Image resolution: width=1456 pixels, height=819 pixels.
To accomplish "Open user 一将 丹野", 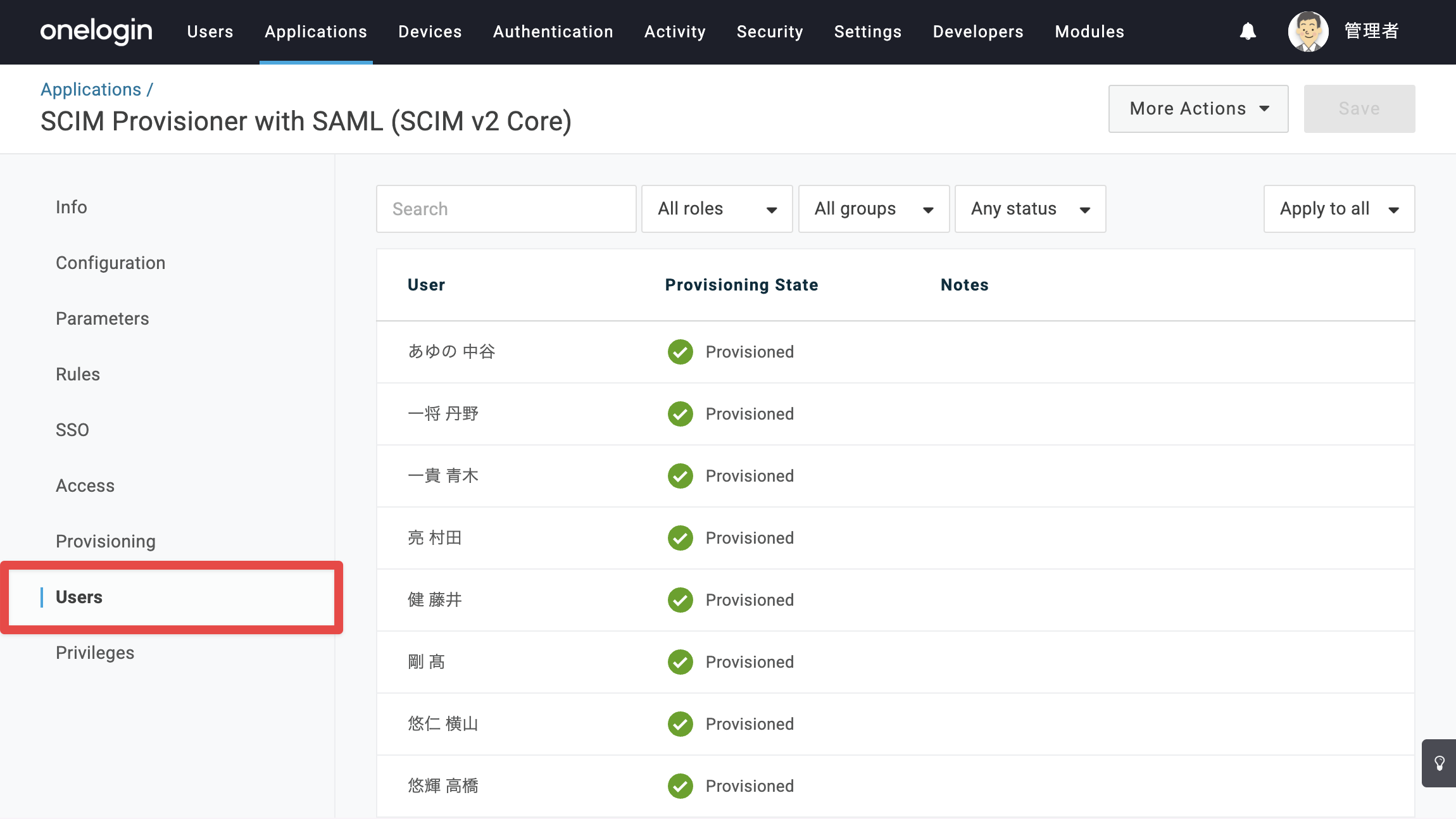I will point(443,414).
